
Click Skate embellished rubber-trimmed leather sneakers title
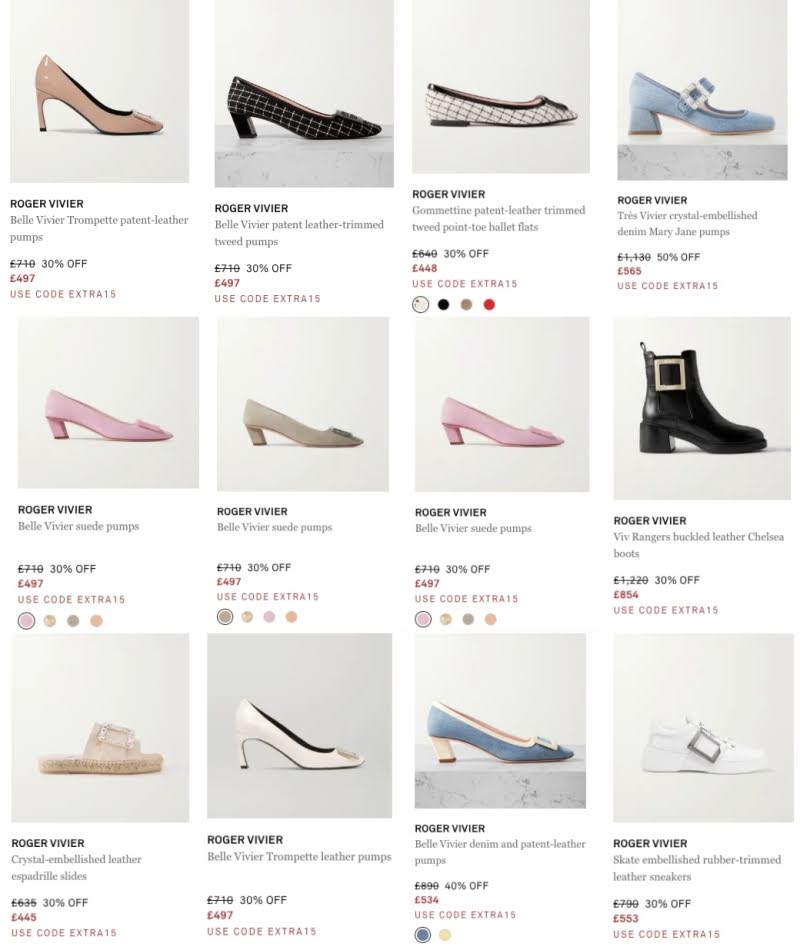[697, 868]
